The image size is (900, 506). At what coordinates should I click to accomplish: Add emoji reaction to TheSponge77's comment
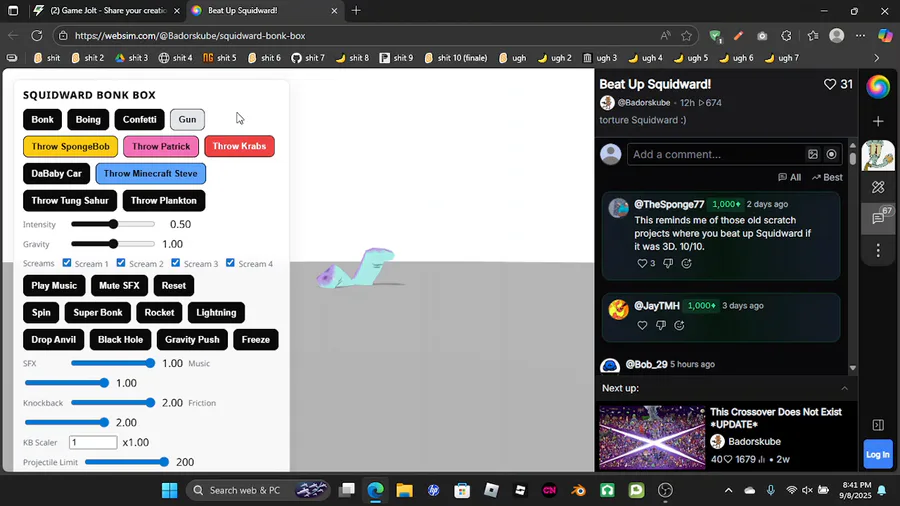tap(686, 263)
